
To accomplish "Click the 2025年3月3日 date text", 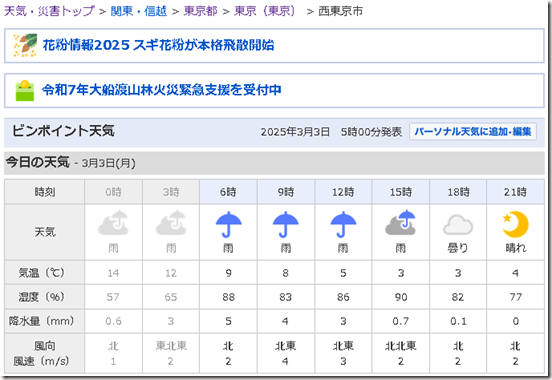I will coord(295,132).
